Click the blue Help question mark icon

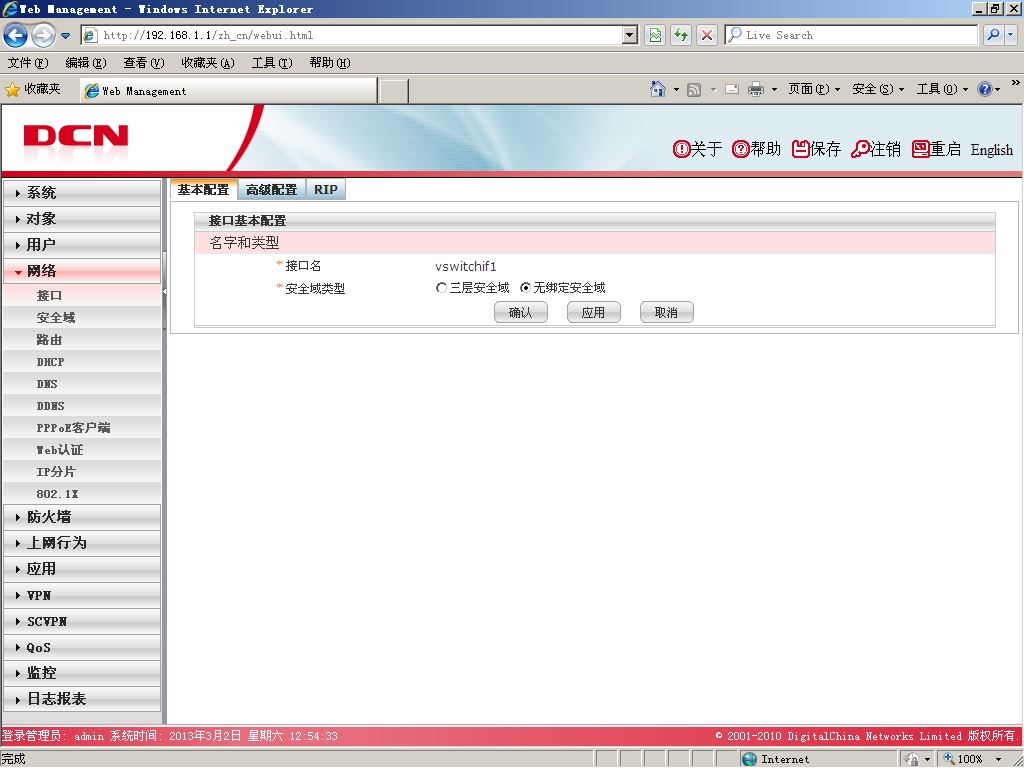985,89
